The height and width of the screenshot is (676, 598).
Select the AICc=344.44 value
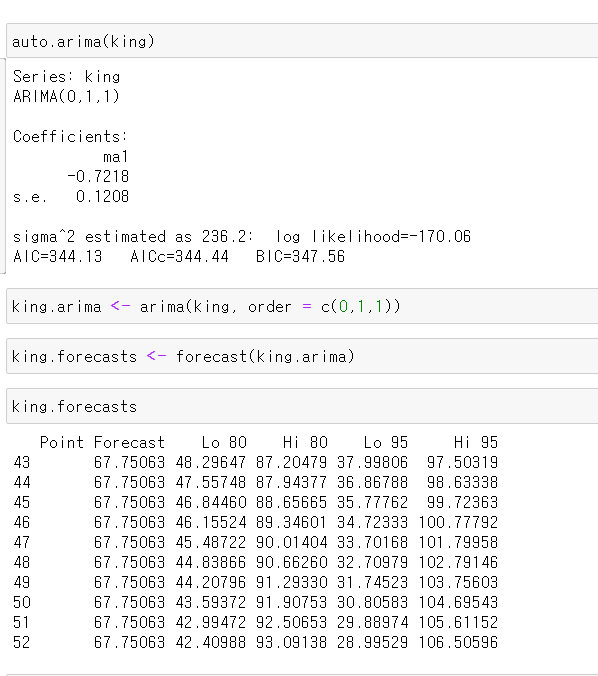click(179, 257)
